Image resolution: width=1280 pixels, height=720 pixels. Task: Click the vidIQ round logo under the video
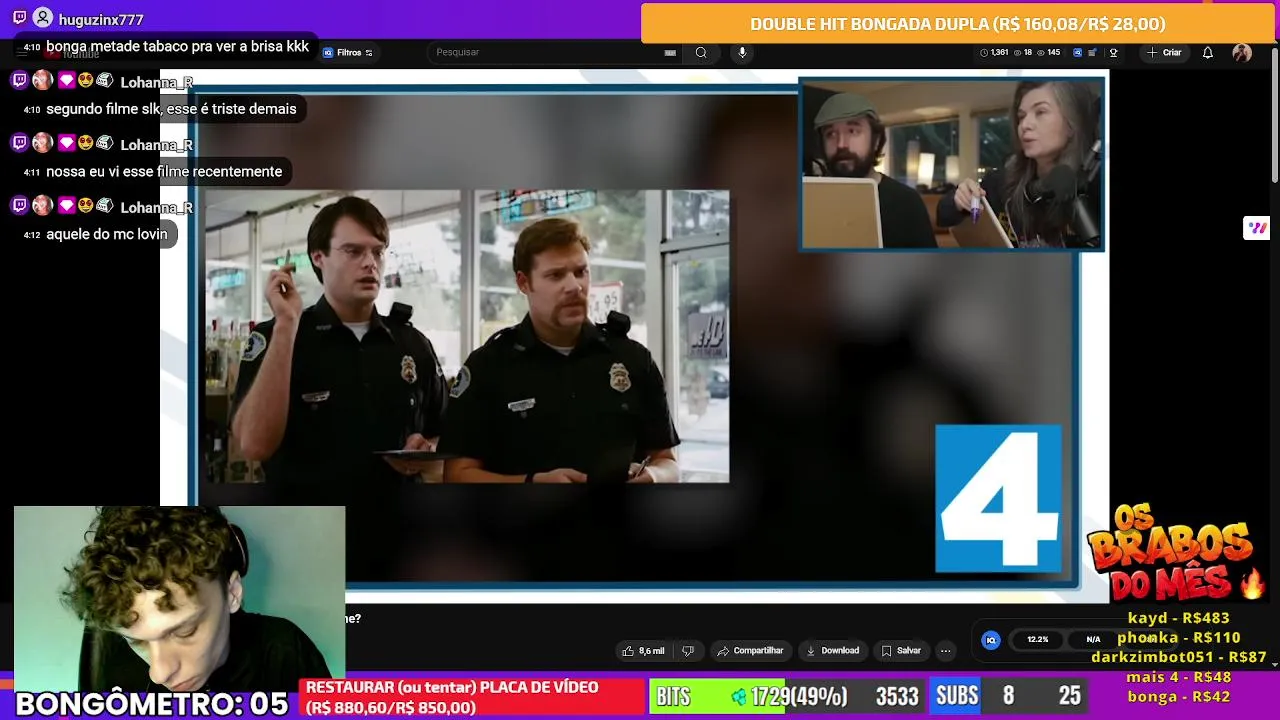click(991, 640)
